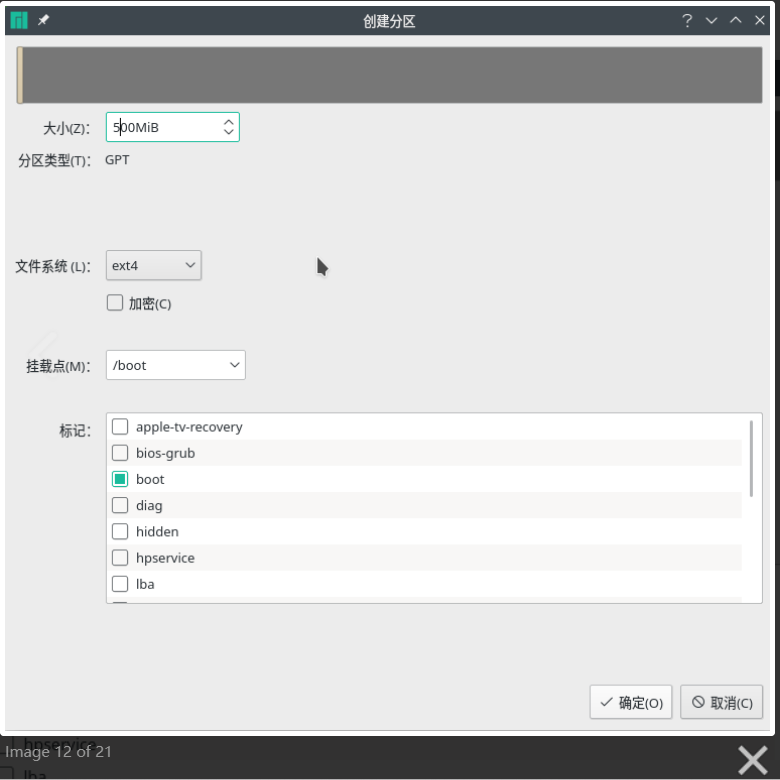Uncheck the boot flag checkbox
Viewport: 780px width, 780px height.
(120, 479)
